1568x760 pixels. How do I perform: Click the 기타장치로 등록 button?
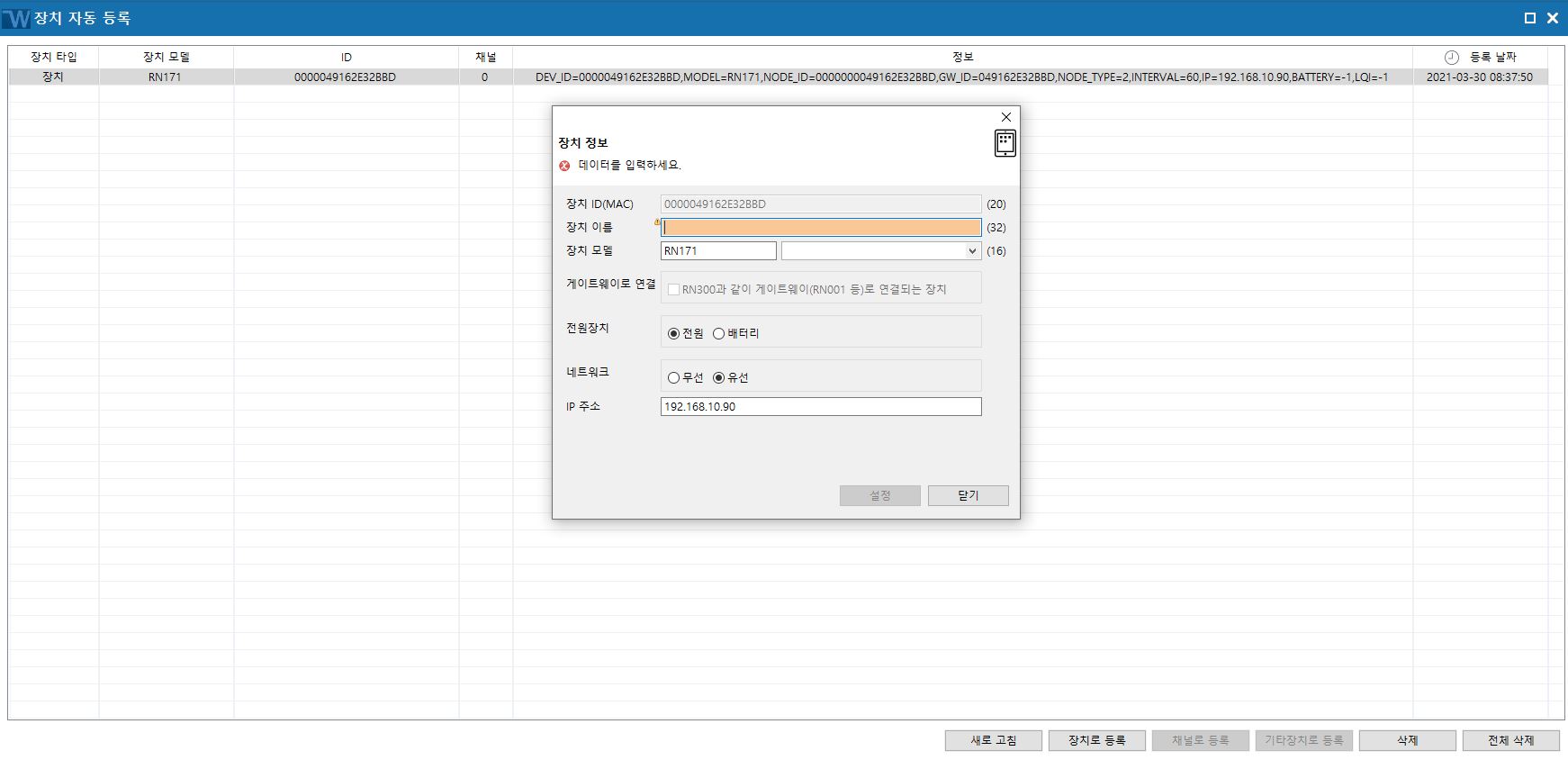pyautogui.click(x=1304, y=740)
